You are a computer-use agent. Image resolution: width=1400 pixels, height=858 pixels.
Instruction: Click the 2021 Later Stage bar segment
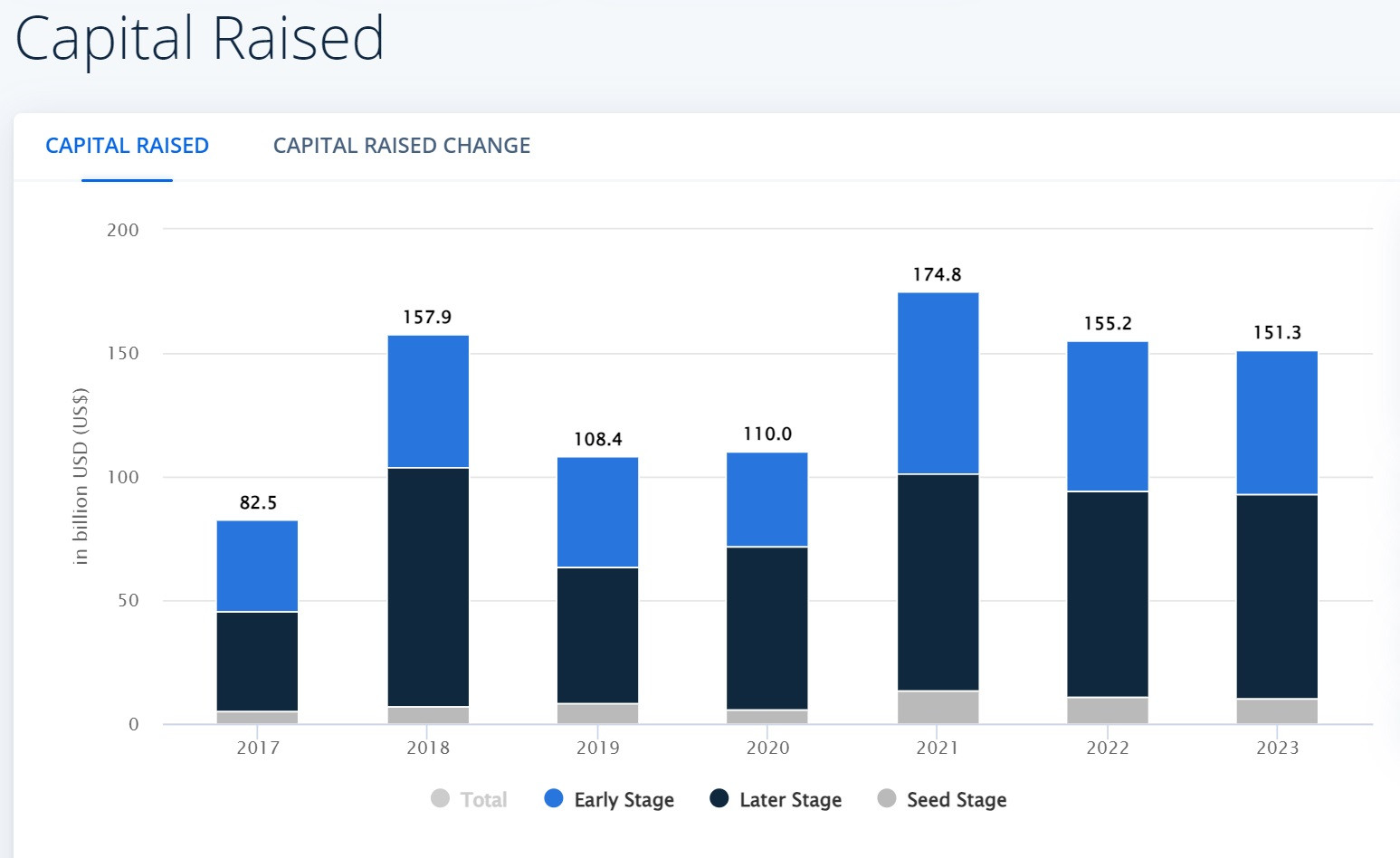pos(938,582)
